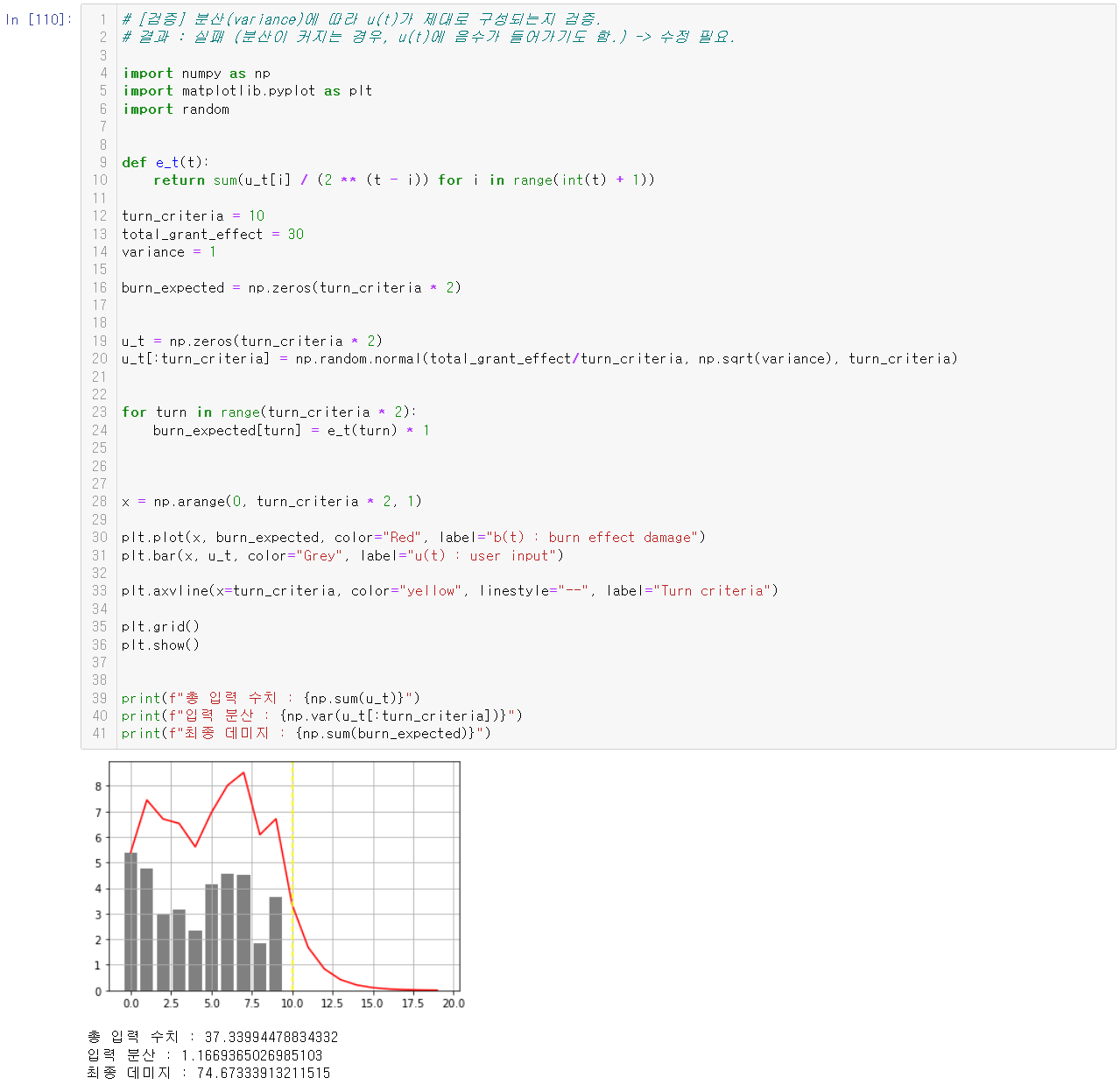Click the 'plt.grid()' line

(160, 627)
